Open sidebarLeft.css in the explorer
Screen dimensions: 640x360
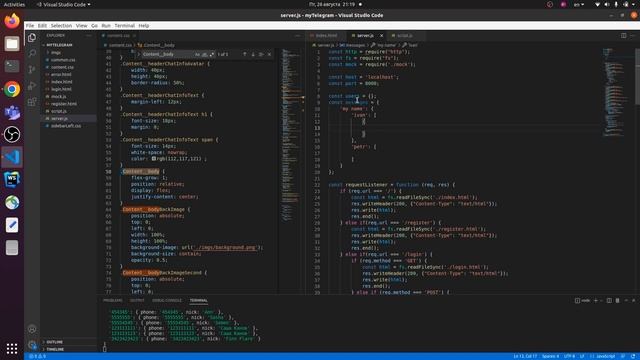coord(66,126)
